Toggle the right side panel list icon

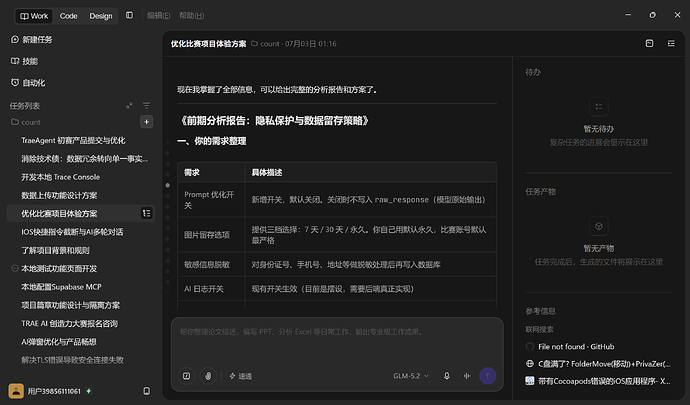pos(671,43)
